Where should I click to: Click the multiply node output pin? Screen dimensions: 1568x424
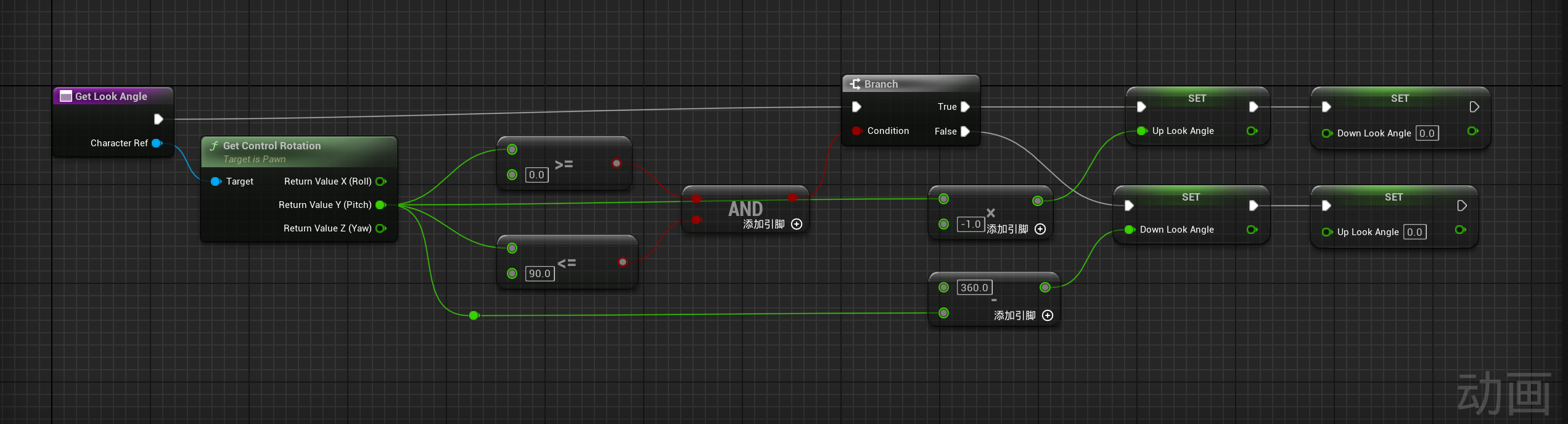[x=1038, y=201]
